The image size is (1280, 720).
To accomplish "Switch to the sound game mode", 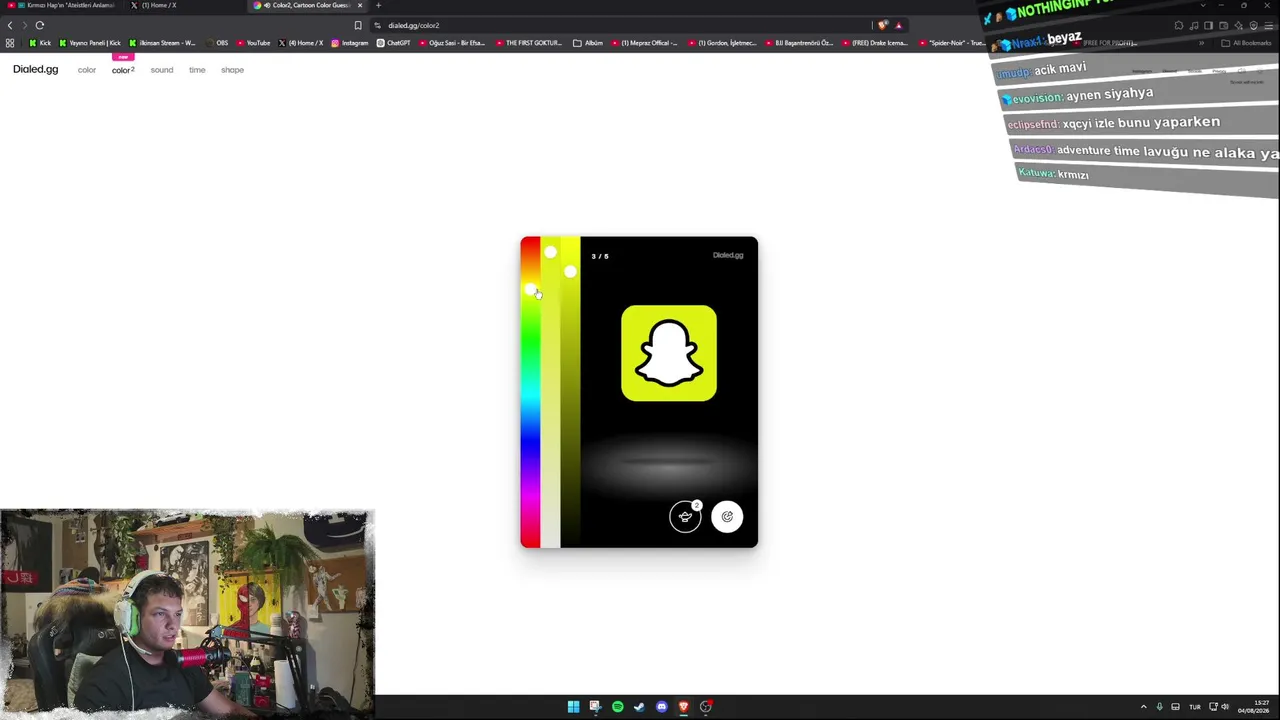I will coord(162,70).
